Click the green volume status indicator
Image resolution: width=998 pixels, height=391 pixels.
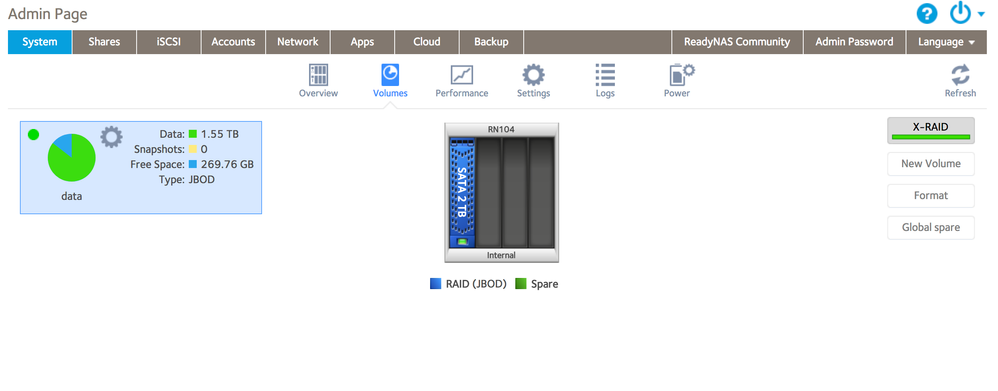tap(34, 134)
